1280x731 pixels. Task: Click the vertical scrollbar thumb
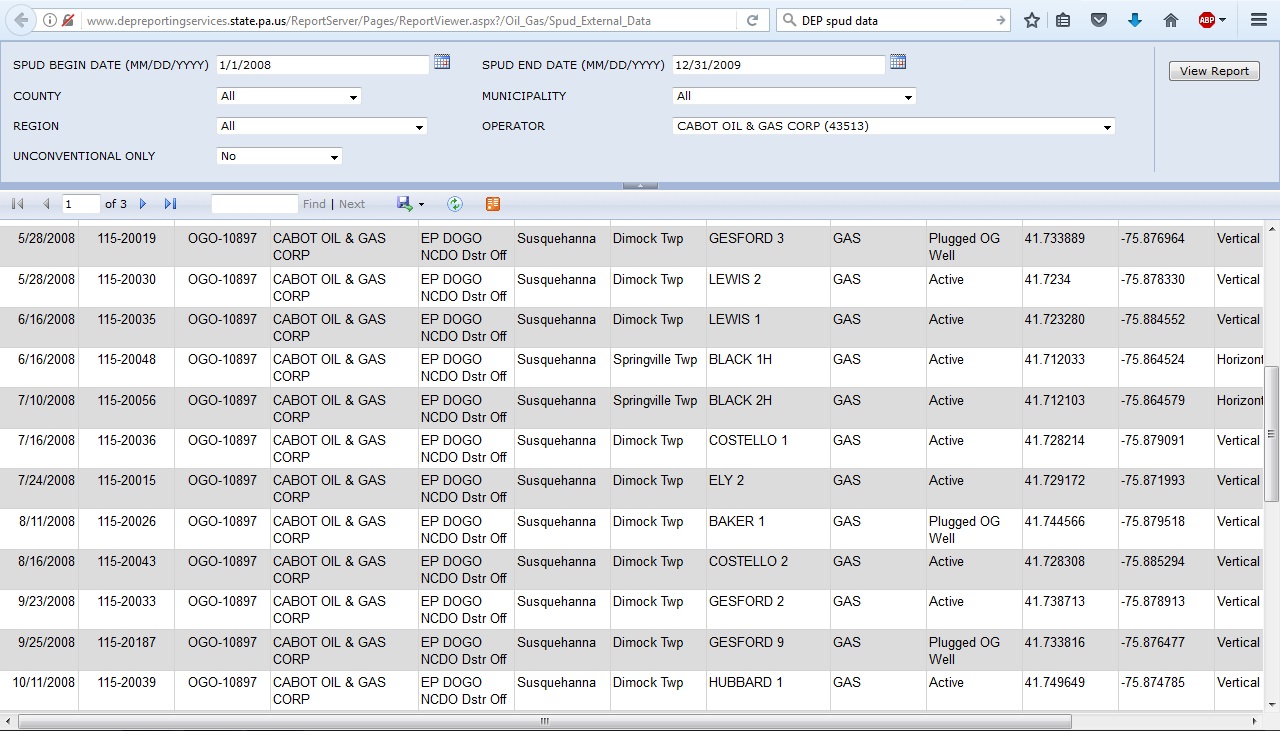1272,434
